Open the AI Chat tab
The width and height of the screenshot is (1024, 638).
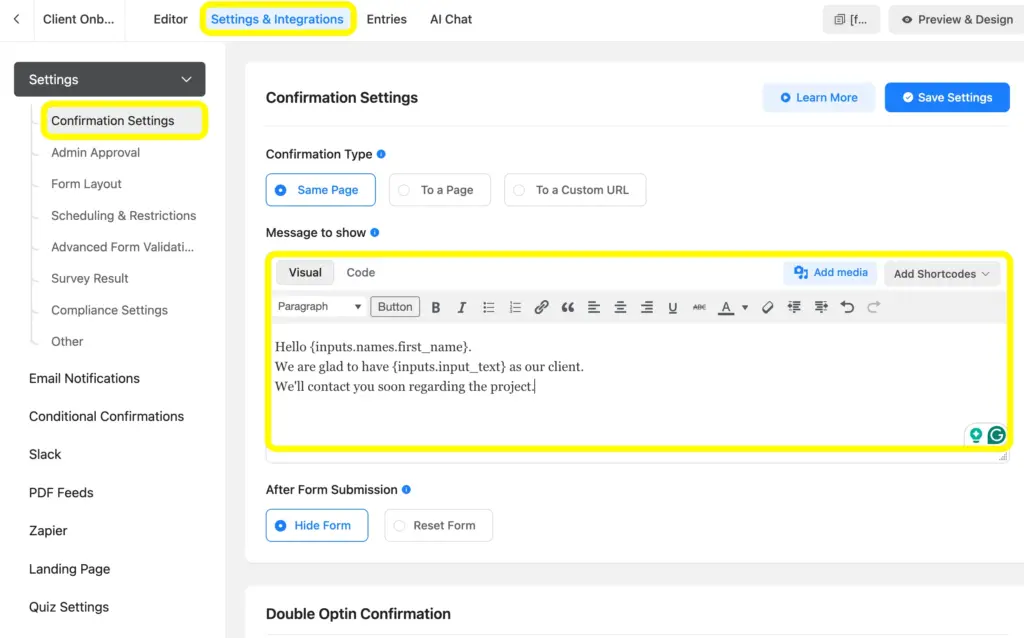click(451, 19)
